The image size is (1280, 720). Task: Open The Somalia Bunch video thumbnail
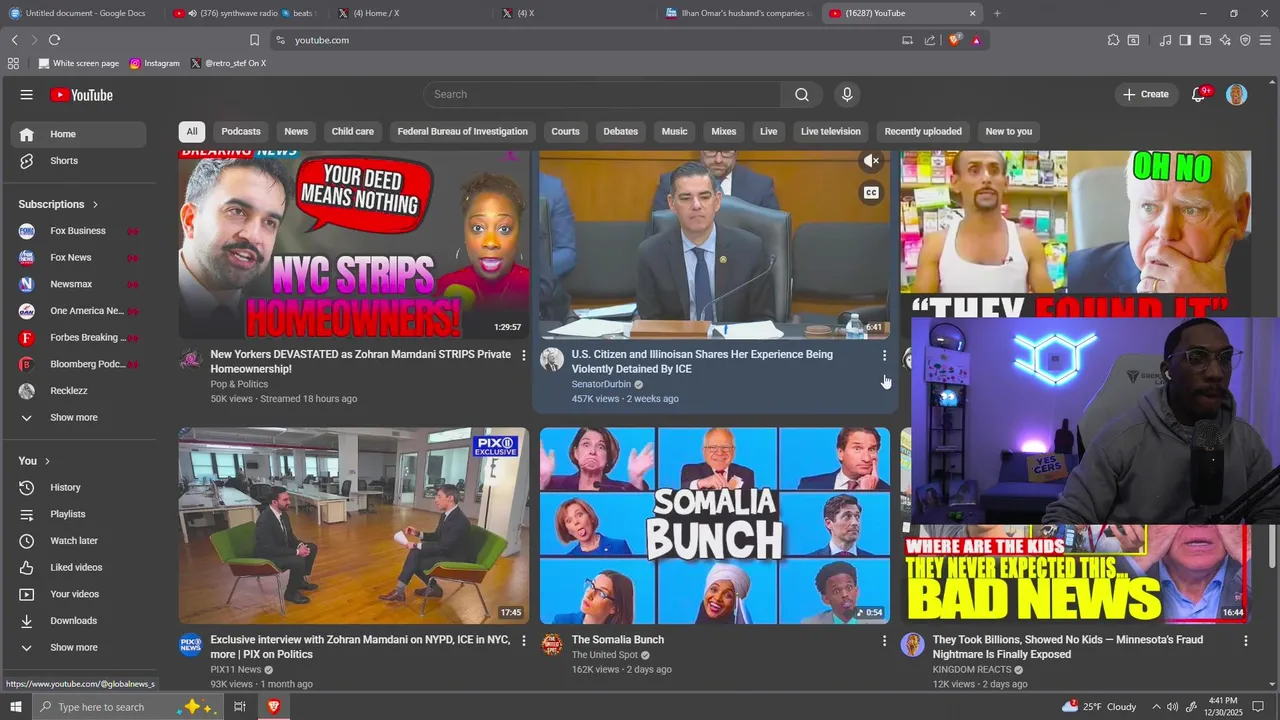[x=715, y=526]
